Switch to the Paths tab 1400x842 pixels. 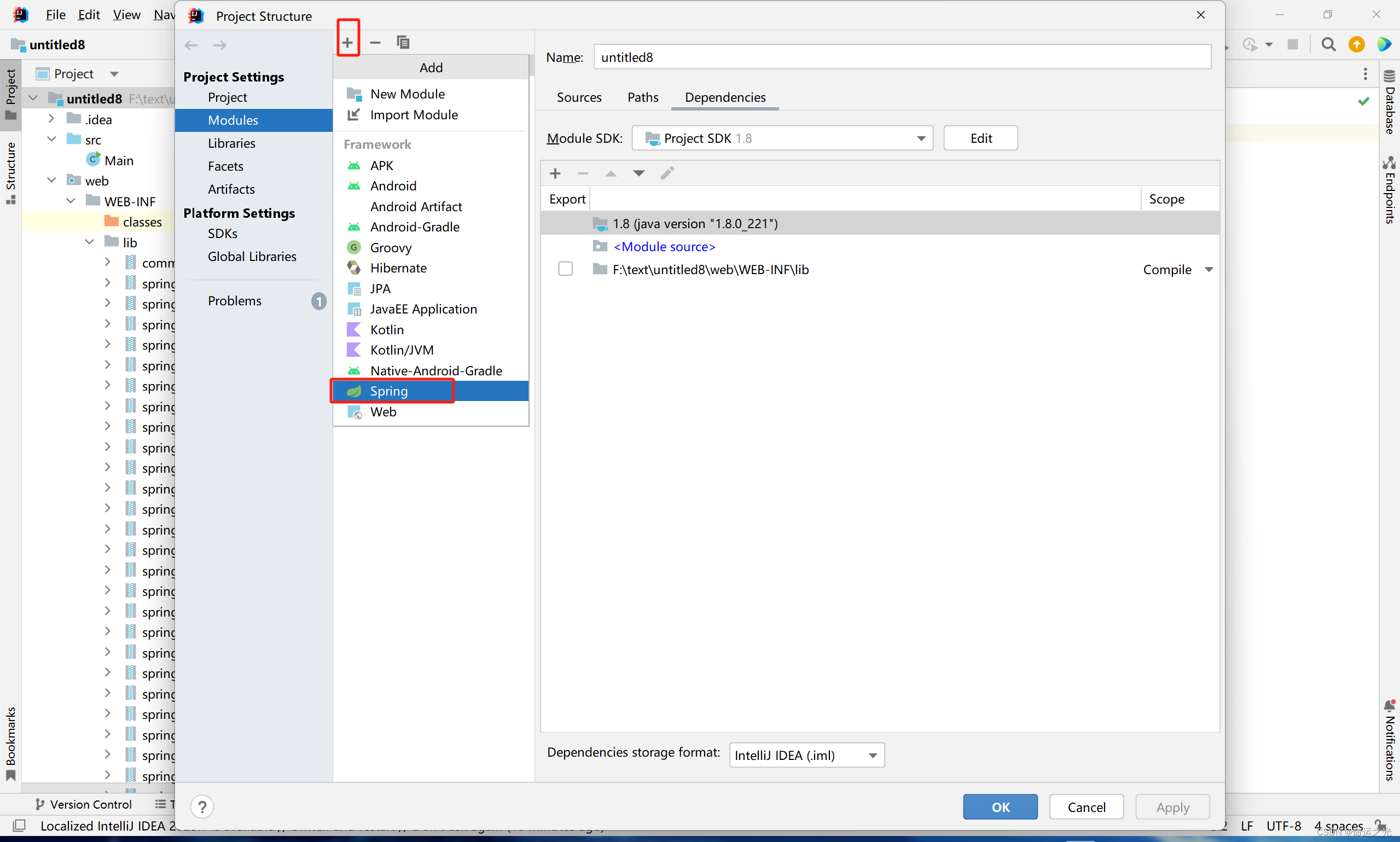643,97
